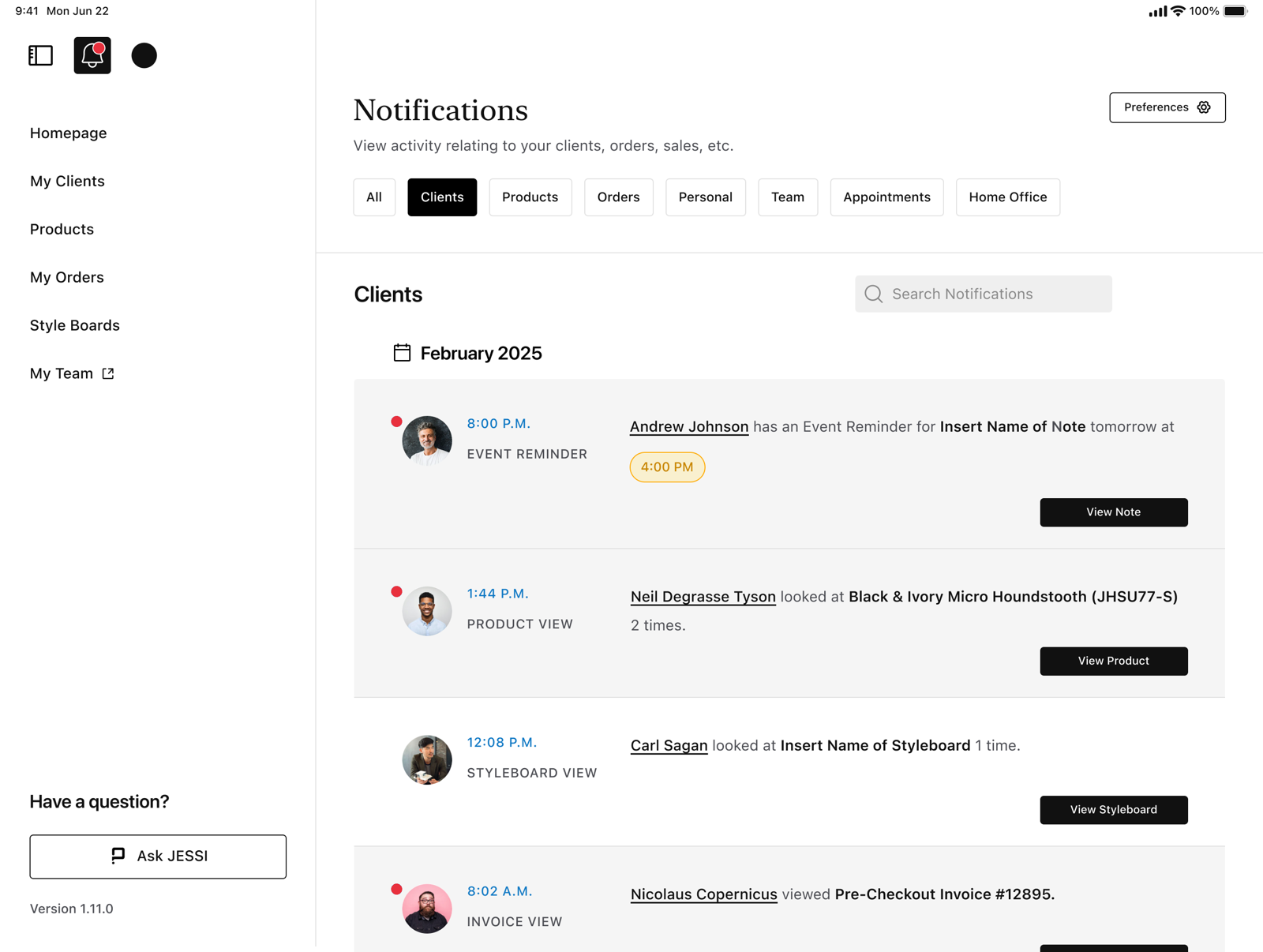Open Carl Sagan client link
This screenshot has width=1263, height=952.
tap(669, 746)
